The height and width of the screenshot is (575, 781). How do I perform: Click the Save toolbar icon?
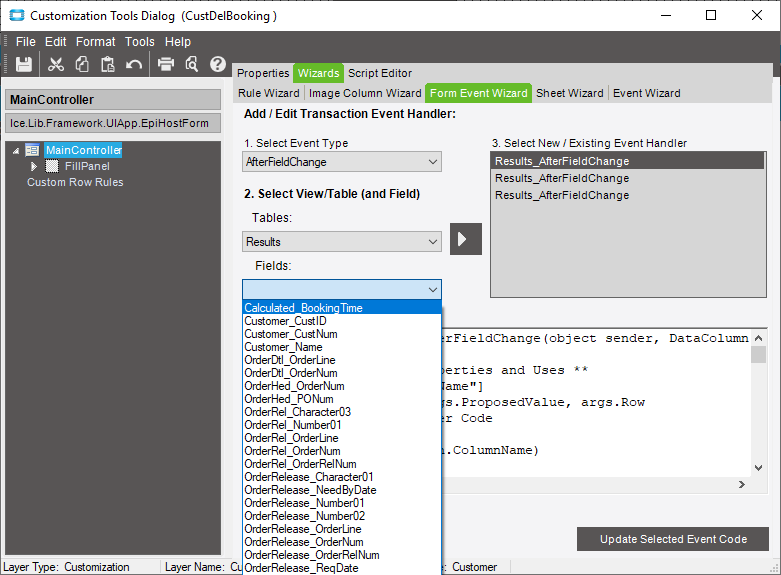[23, 64]
